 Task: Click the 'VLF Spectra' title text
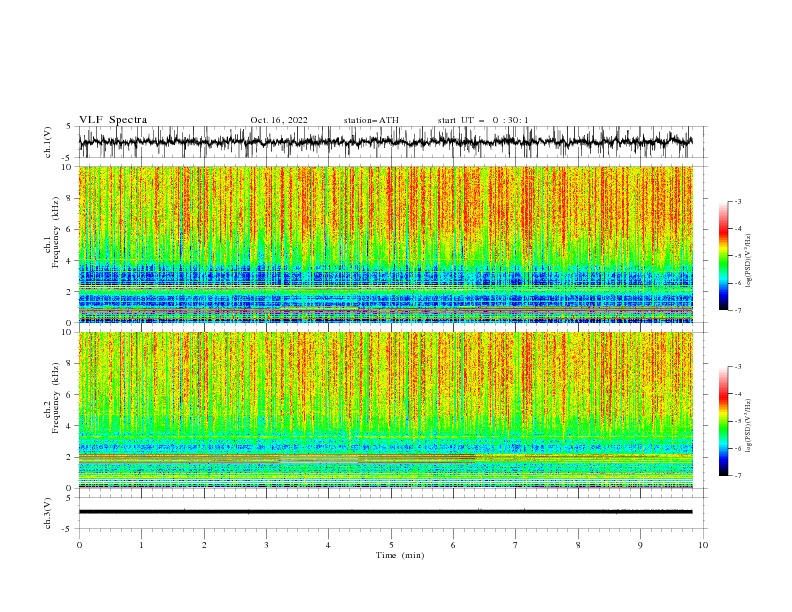pos(113,120)
